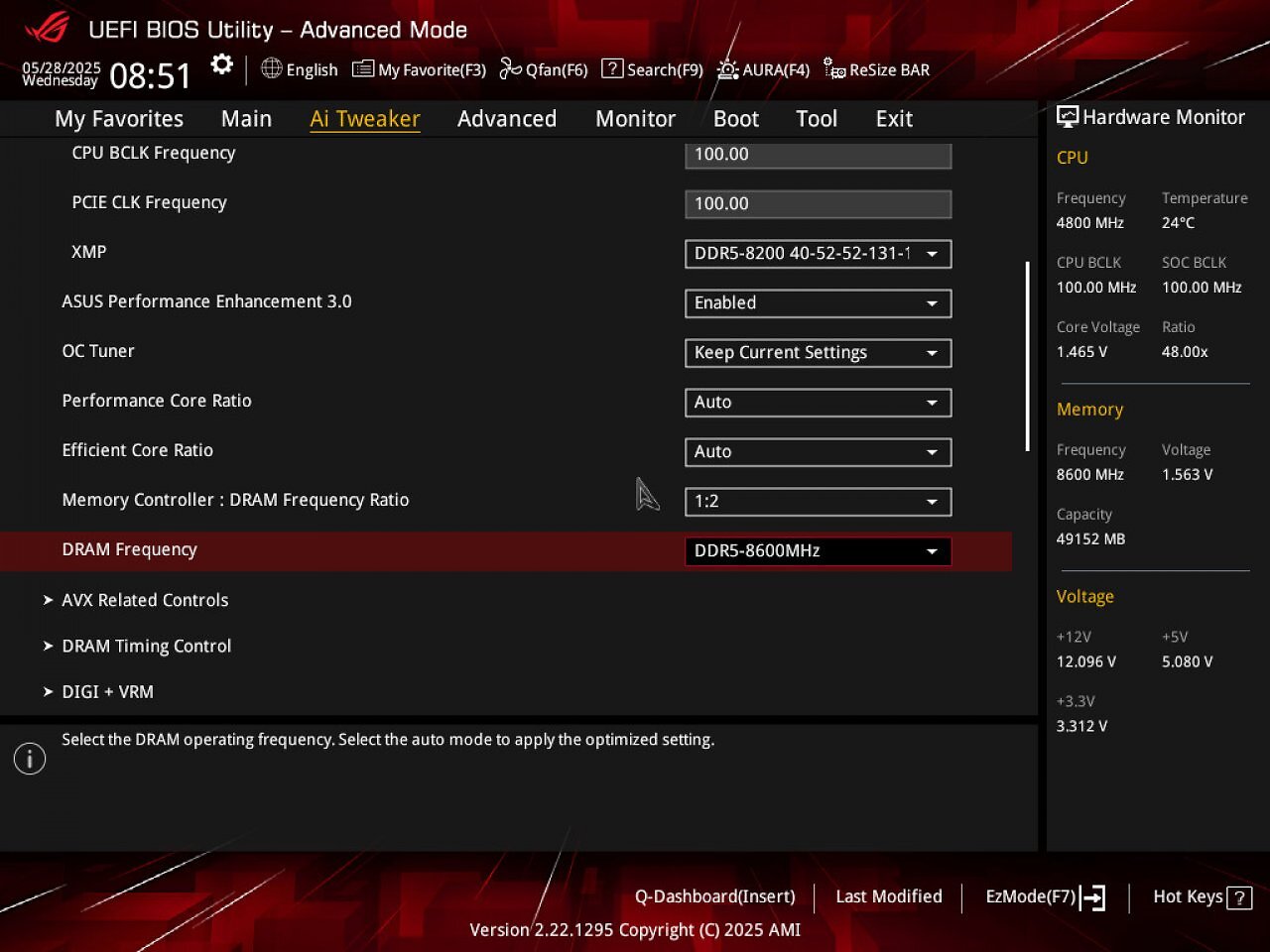Open My Favorite(F3) list icon

click(363, 68)
